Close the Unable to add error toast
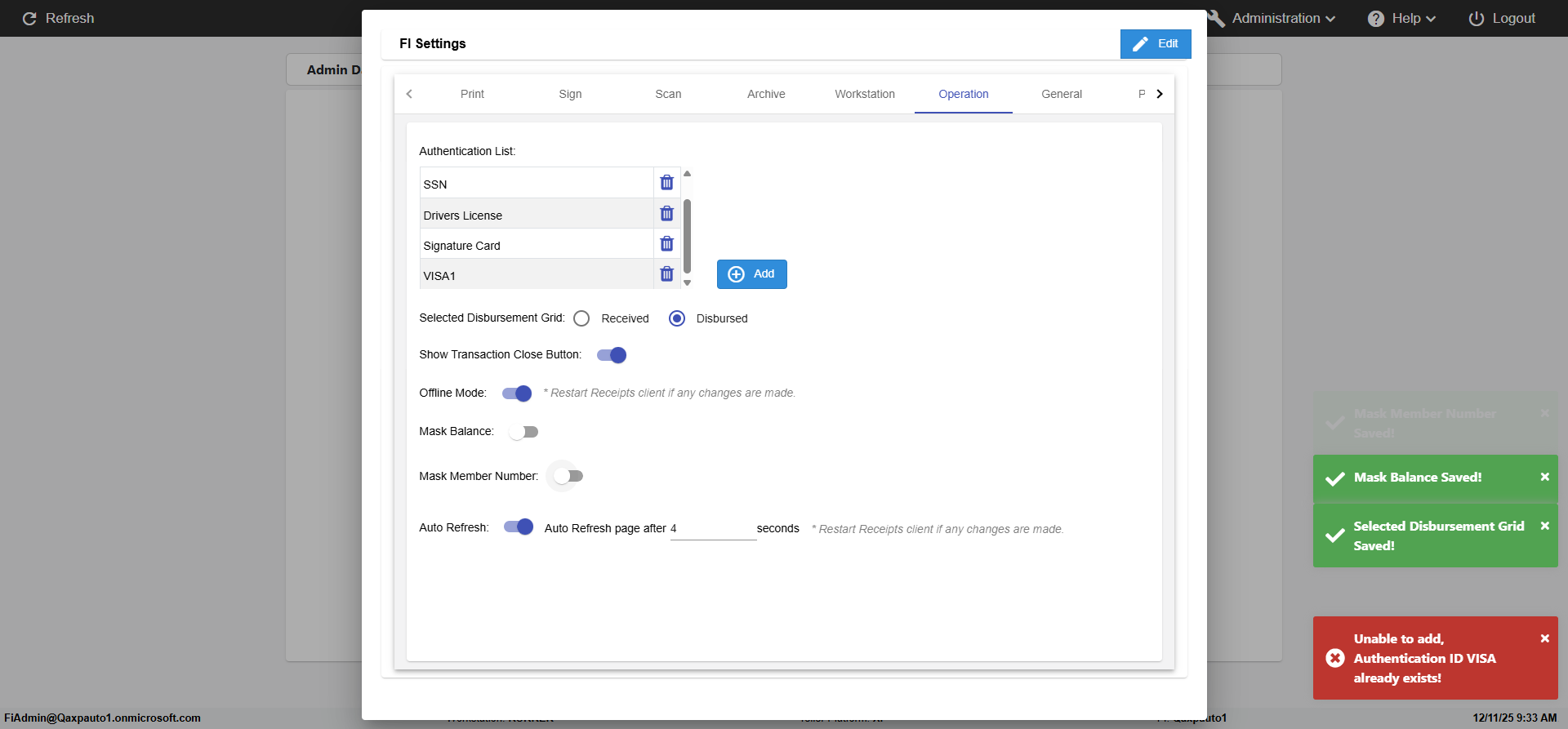 tap(1544, 638)
